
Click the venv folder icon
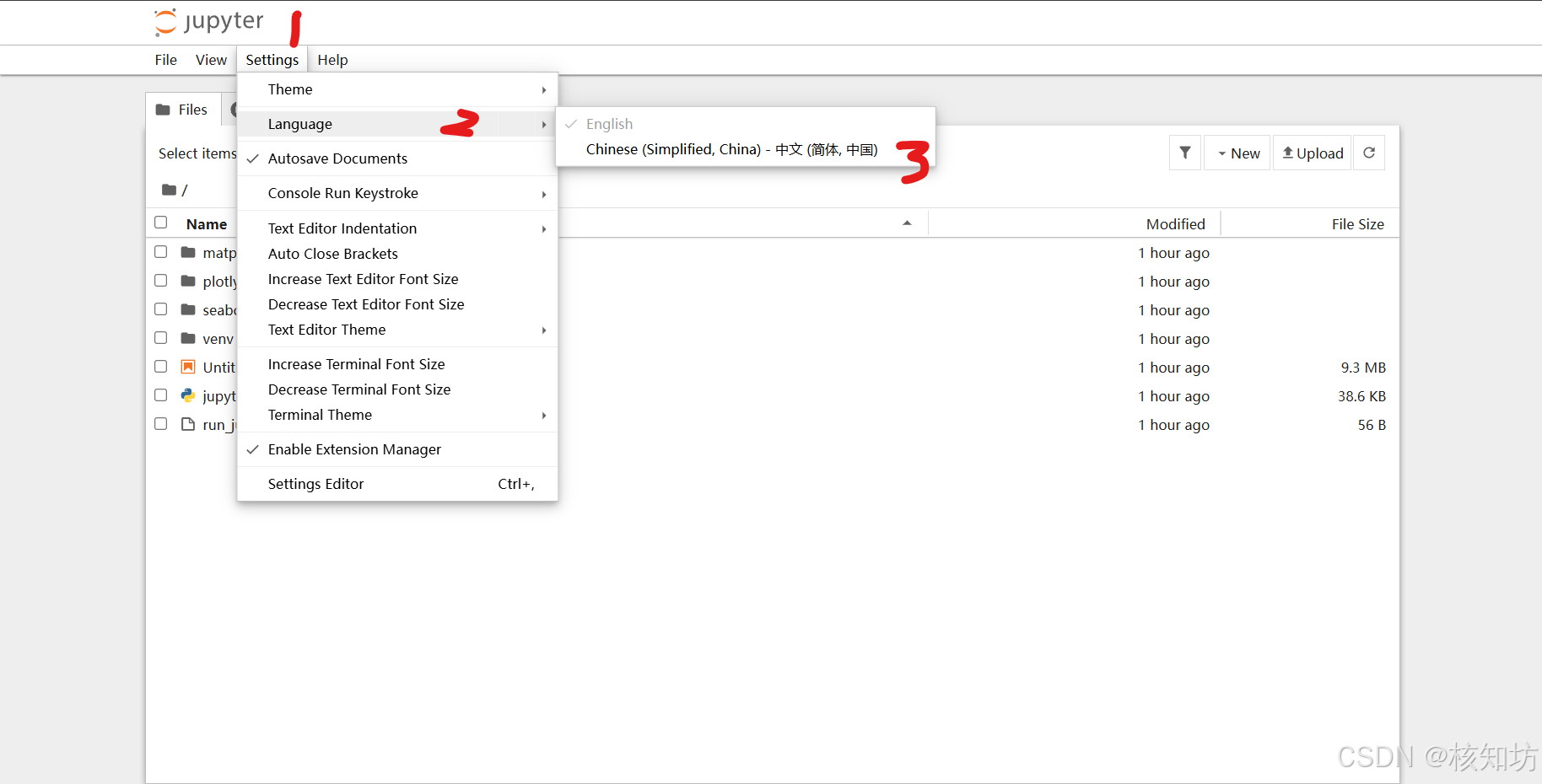[x=188, y=338]
